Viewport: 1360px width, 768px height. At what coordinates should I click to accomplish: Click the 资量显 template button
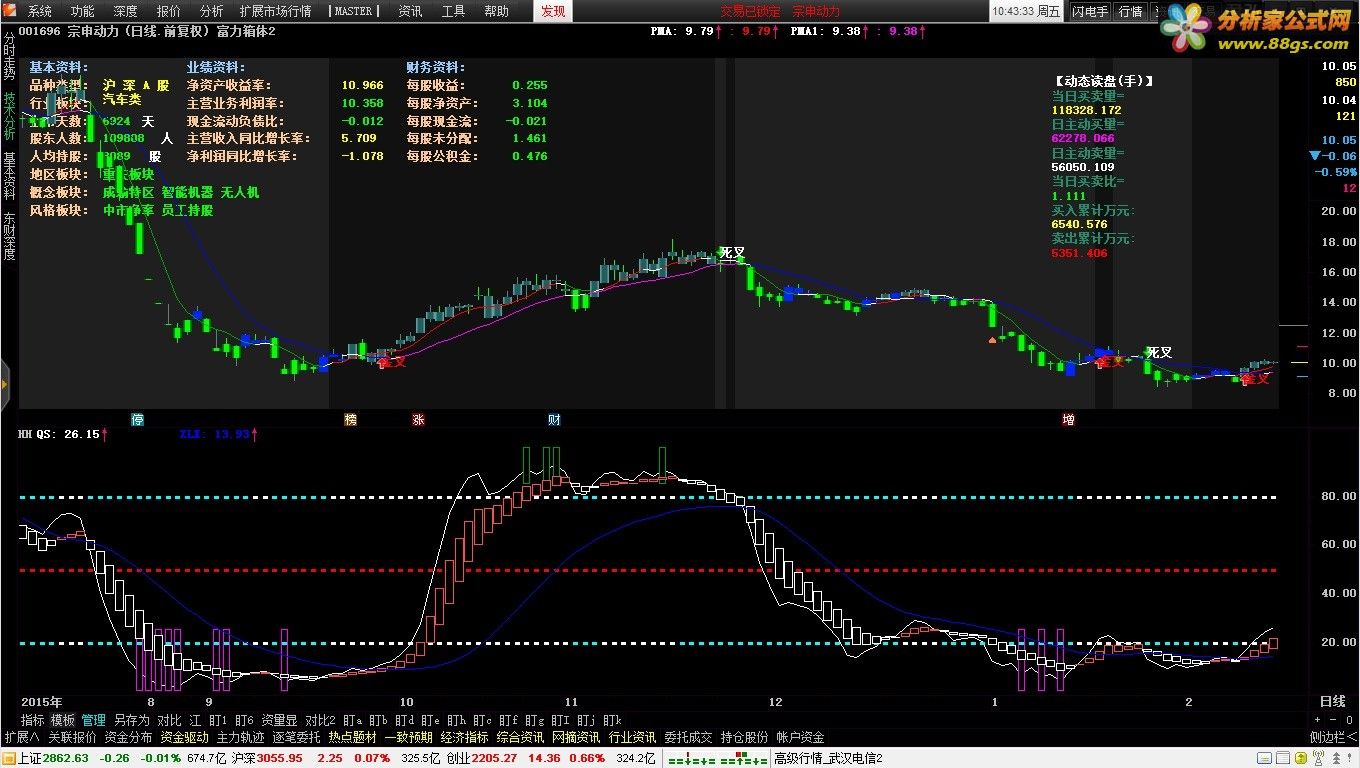279,720
